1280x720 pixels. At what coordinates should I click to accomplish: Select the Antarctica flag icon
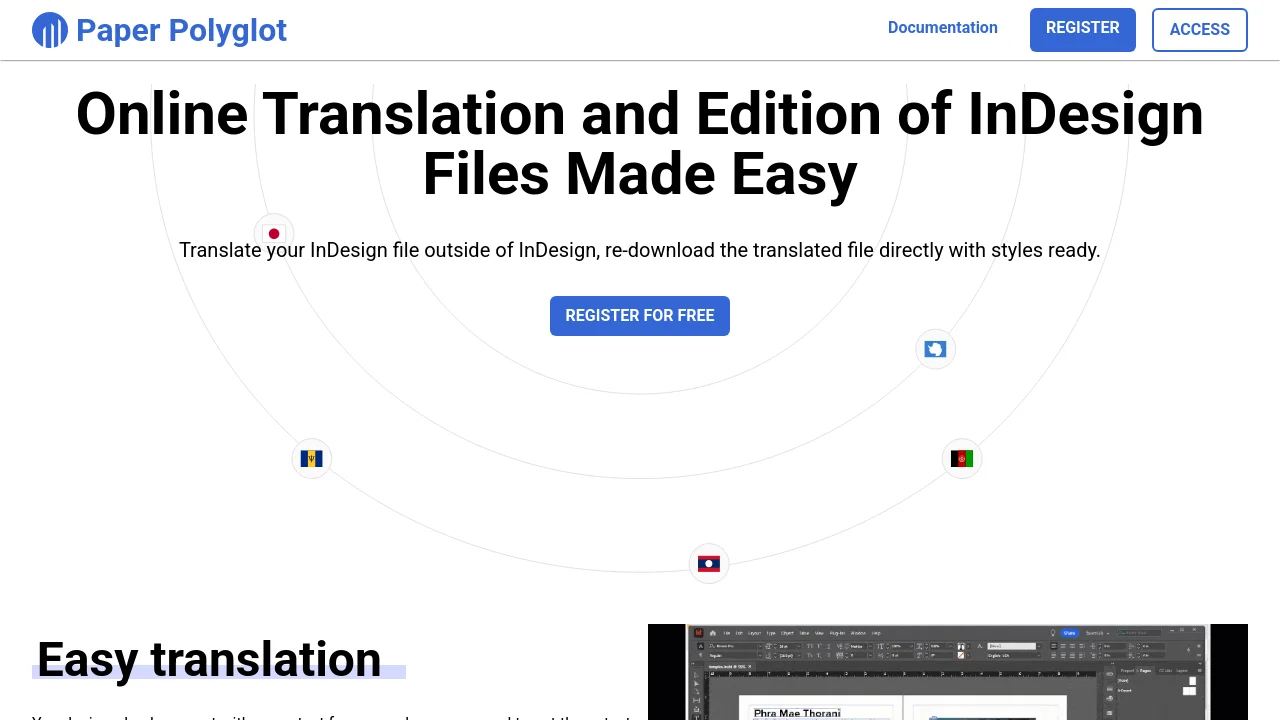click(x=936, y=349)
